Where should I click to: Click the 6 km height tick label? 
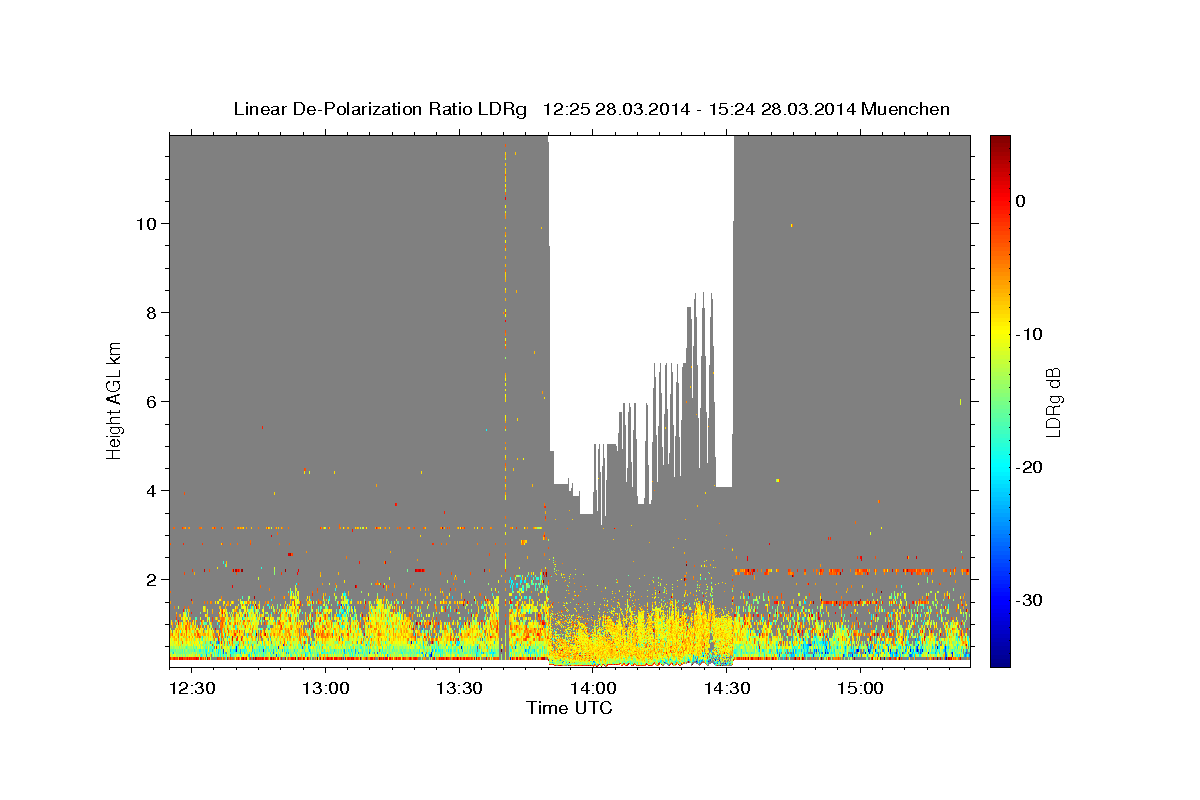click(149, 401)
